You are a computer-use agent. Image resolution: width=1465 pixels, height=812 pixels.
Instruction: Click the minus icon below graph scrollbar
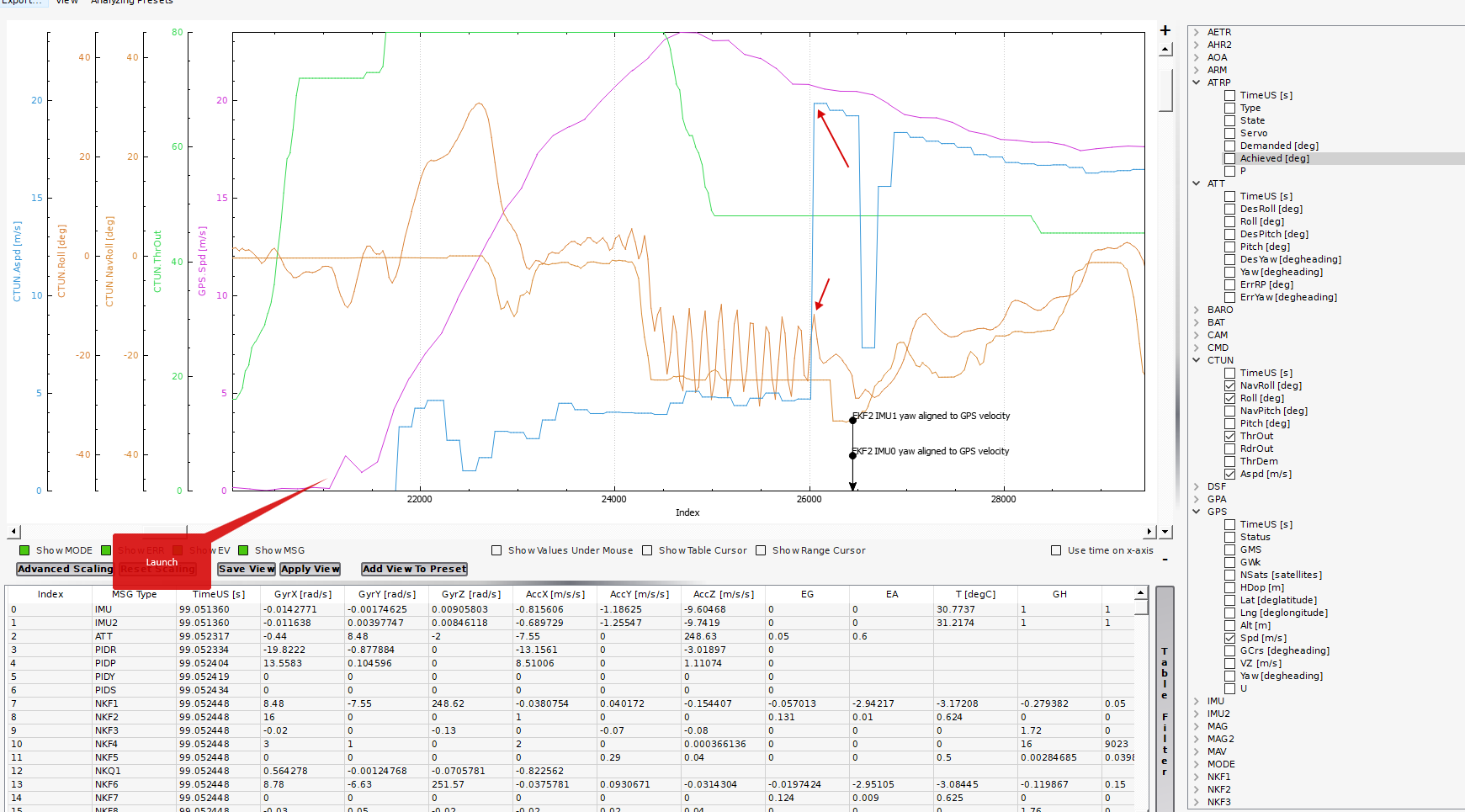coord(1165,560)
